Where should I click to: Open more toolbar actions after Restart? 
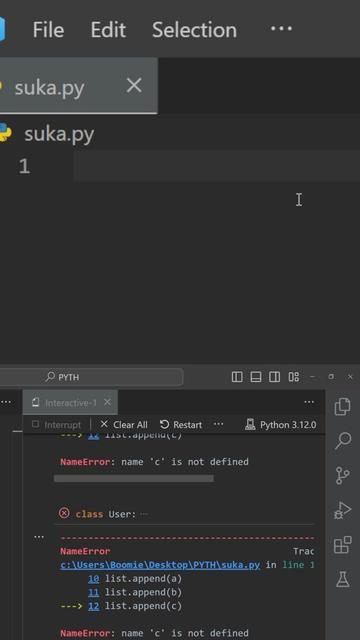[218, 424]
